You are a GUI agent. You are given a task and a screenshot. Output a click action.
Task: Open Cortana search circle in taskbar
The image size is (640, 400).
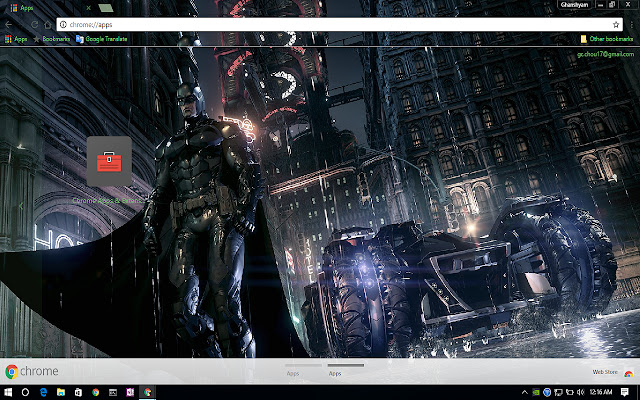pyautogui.click(x=26, y=392)
